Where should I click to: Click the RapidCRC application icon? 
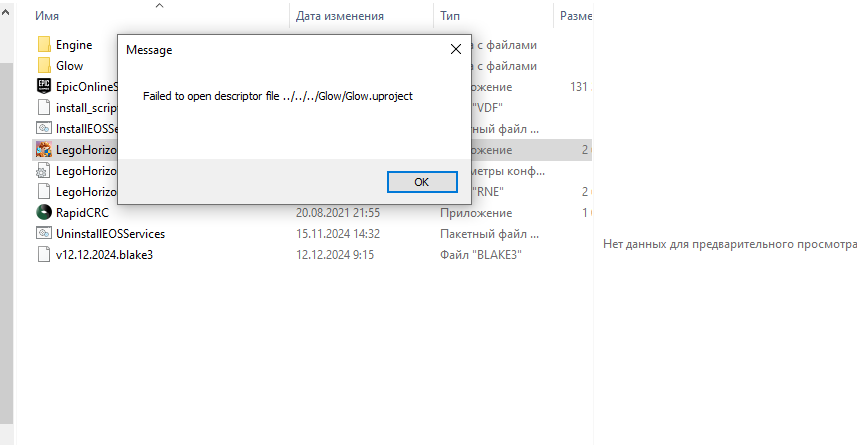click(x=44, y=212)
